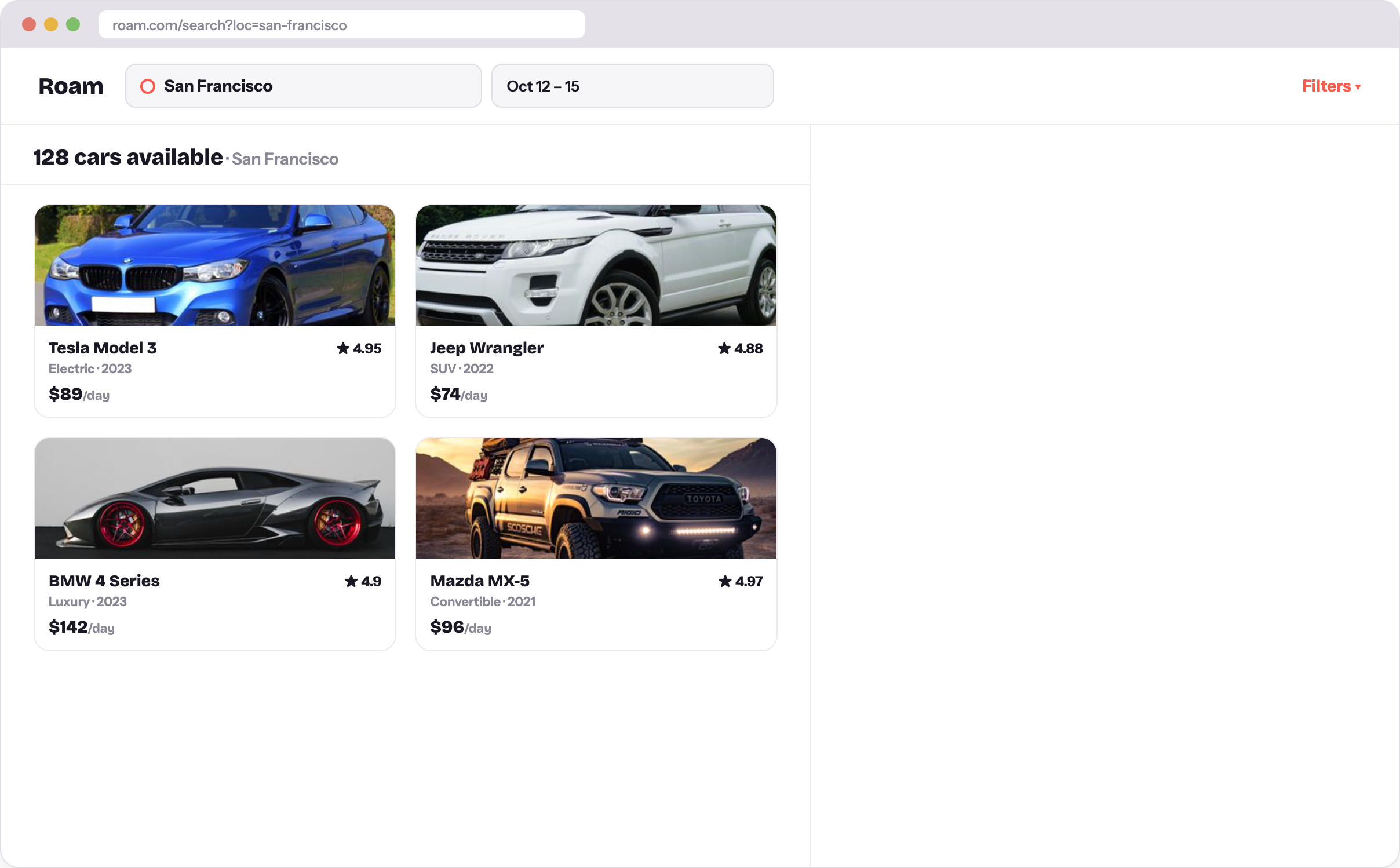Click the SUV · 2022 subtitle
Image resolution: width=1400 pixels, height=868 pixels.
(x=462, y=369)
